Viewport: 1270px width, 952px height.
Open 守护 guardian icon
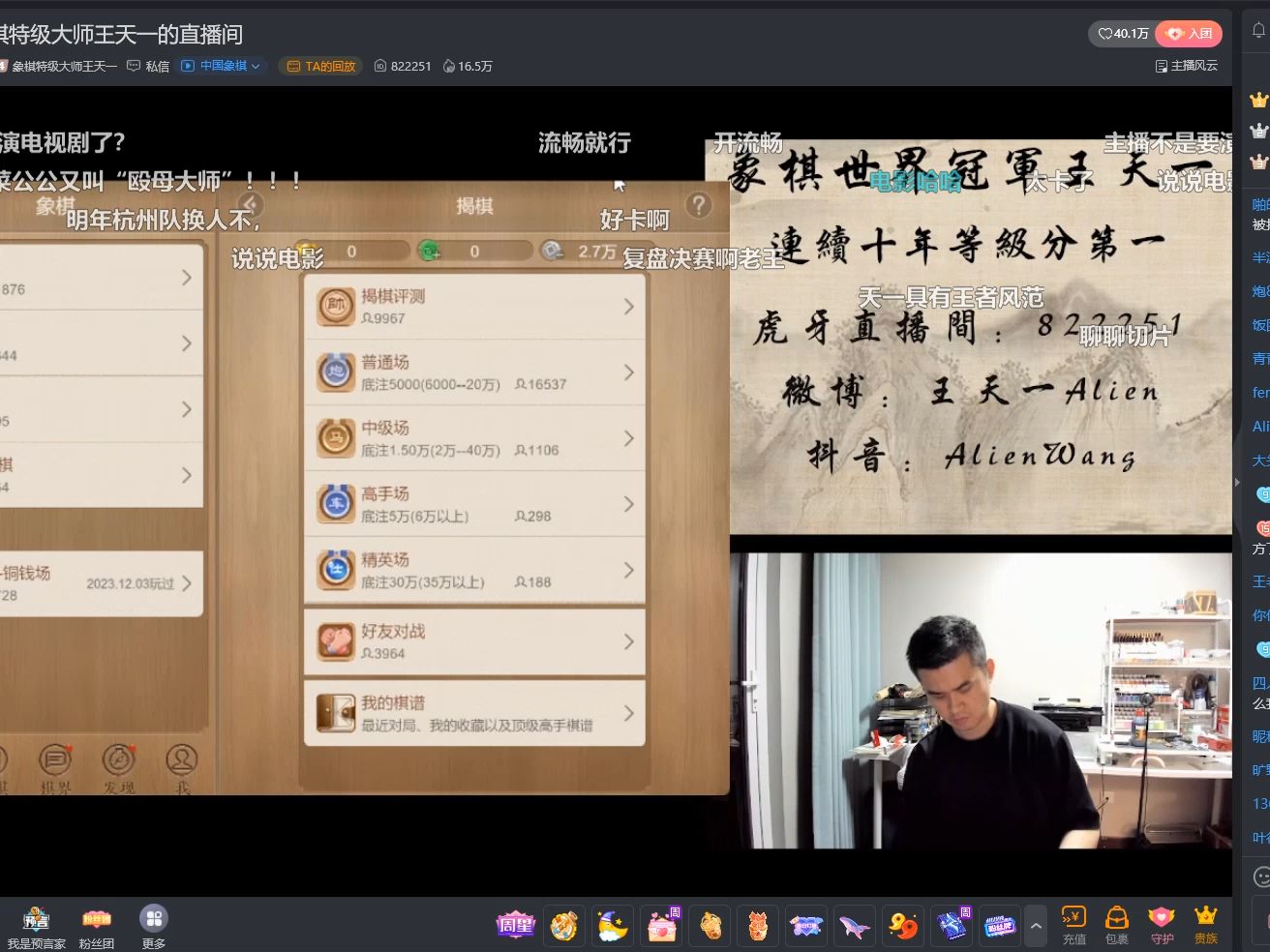click(x=1162, y=925)
